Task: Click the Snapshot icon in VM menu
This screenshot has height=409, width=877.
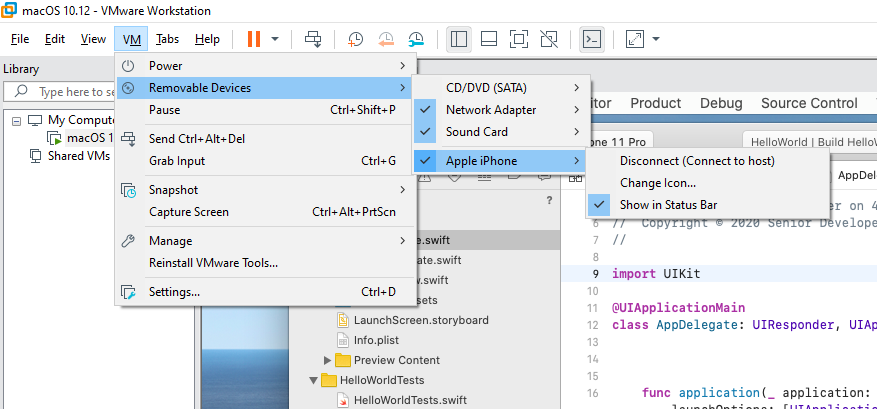Action: [129, 190]
